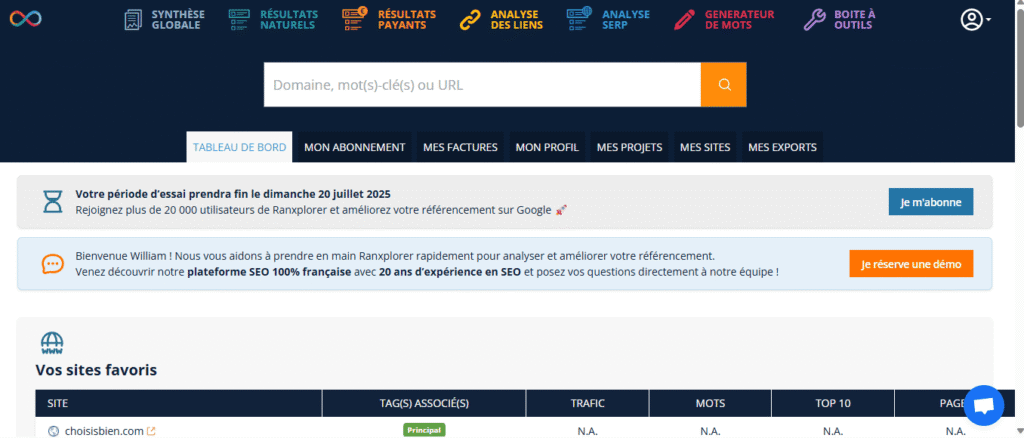Viewport: 1024px width, 438px height.
Task: Select Analyse SERP menu label
Action: [x=626, y=20]
